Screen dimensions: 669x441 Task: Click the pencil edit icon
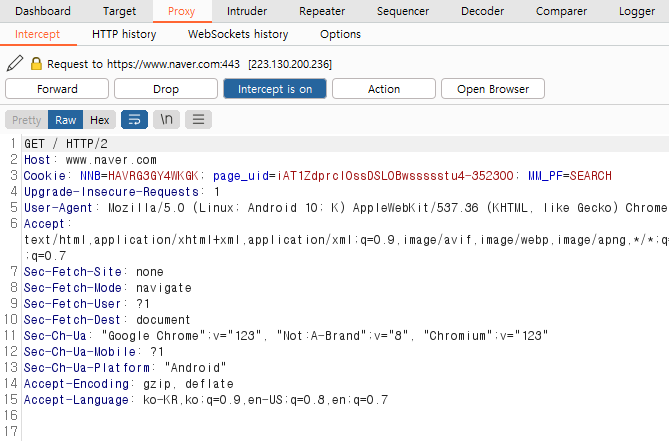point(15,64)
